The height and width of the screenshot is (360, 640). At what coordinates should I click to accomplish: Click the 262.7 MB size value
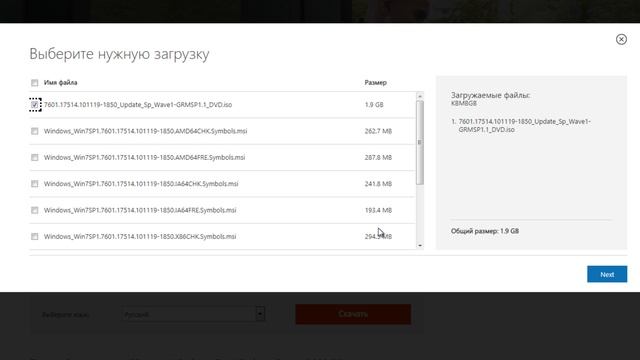[x=378, y=131]
